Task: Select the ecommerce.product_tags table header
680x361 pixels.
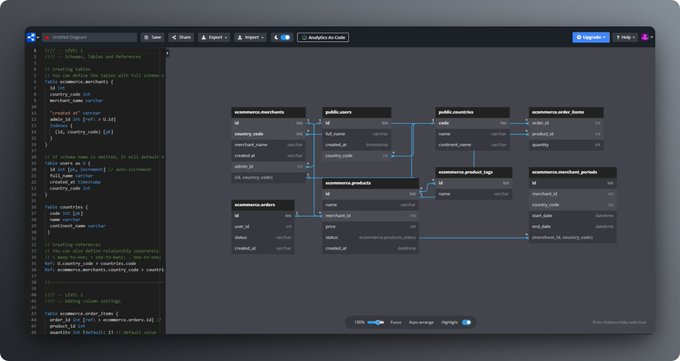Action: pos(474,172)
